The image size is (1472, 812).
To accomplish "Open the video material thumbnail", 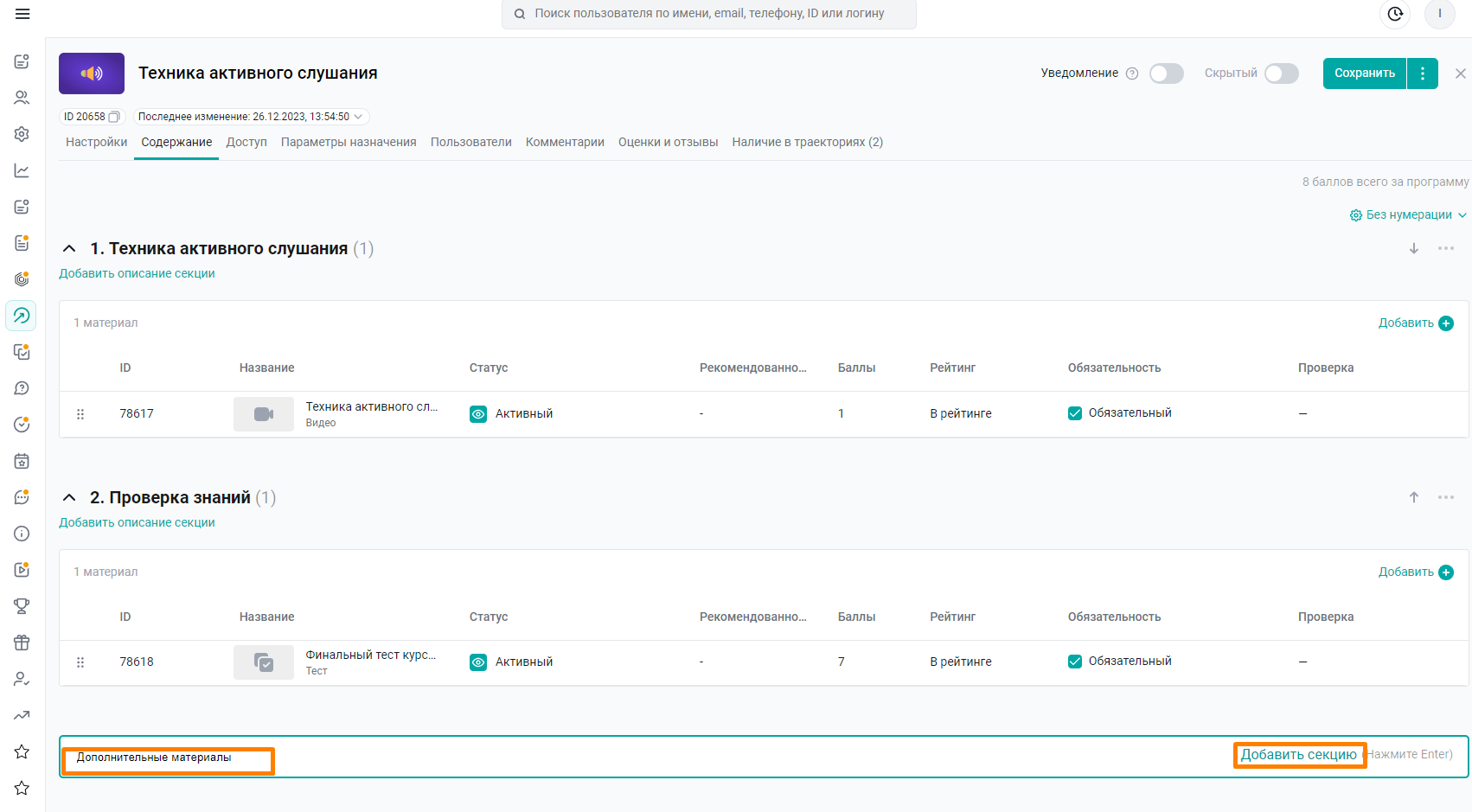I will pos(264,414).
